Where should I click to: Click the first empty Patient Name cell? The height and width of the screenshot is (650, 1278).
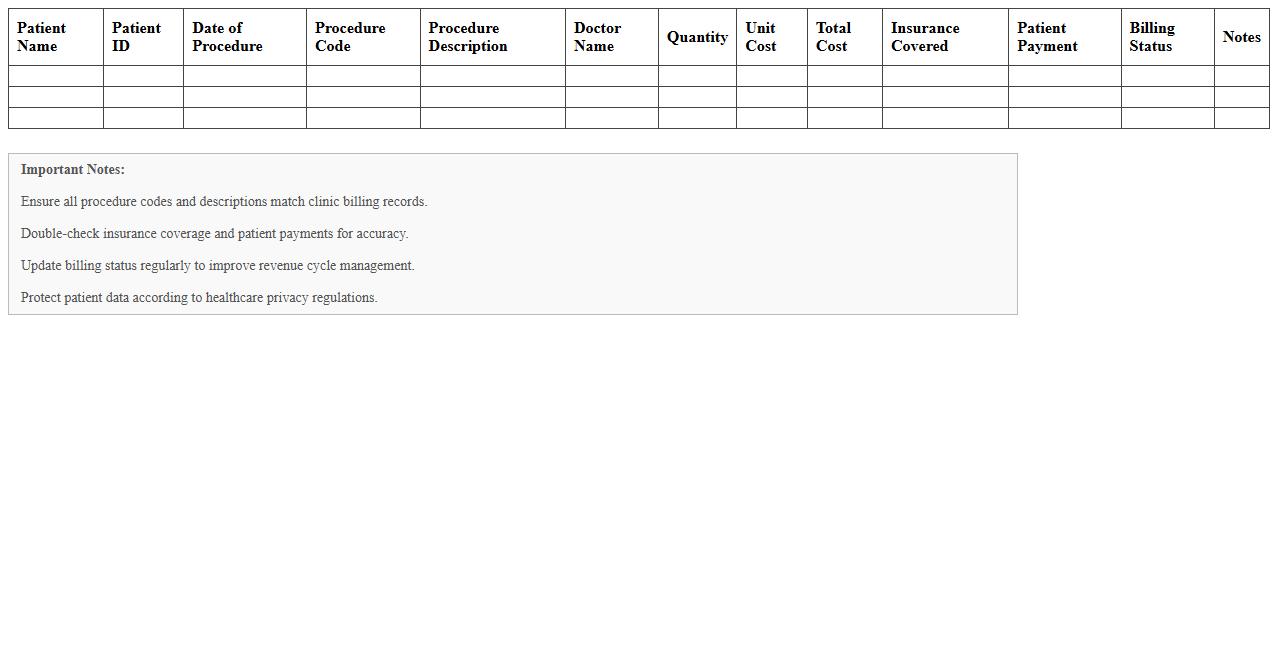[55, 74]
